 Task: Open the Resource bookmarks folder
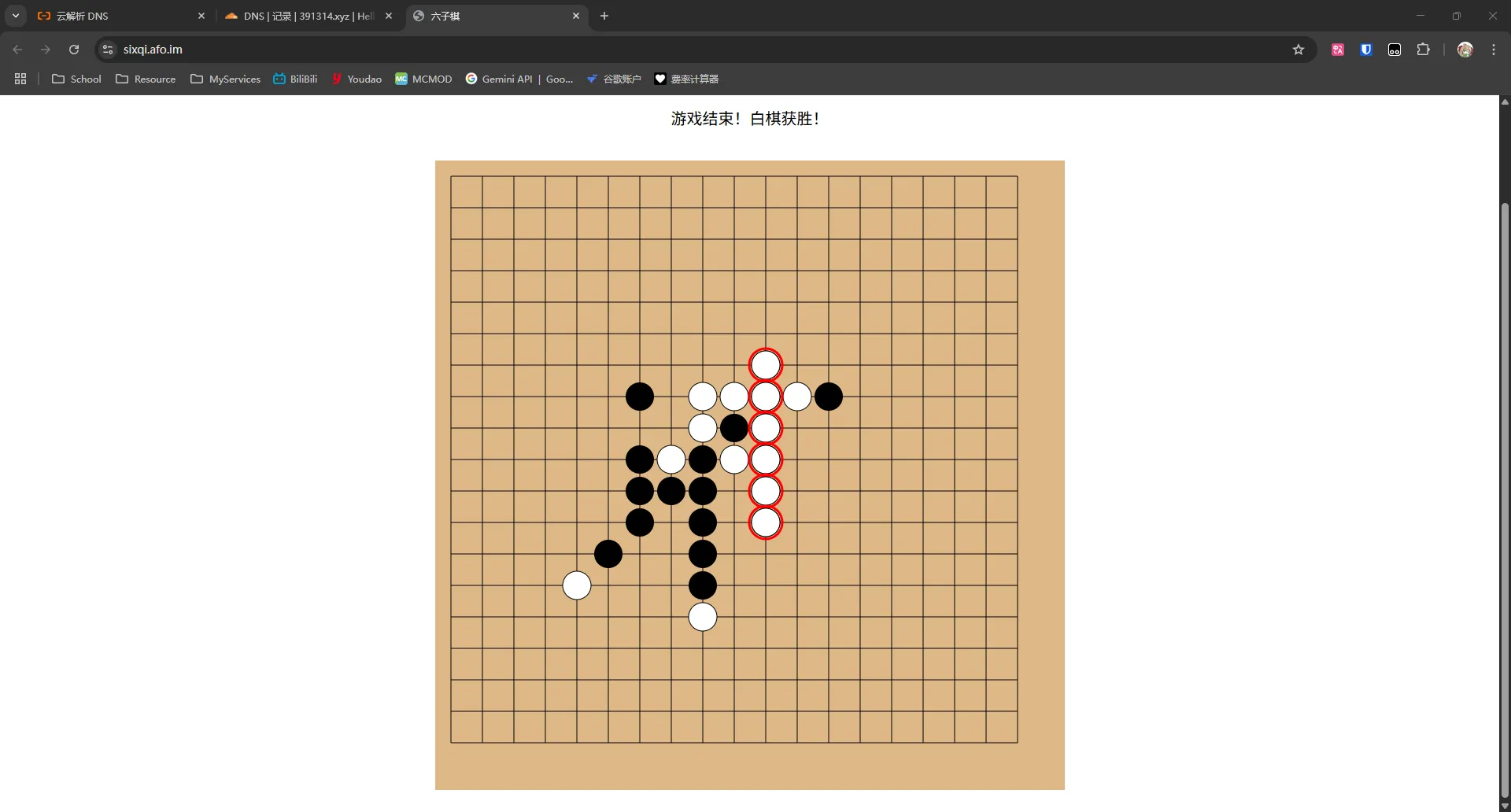[146, 79]
